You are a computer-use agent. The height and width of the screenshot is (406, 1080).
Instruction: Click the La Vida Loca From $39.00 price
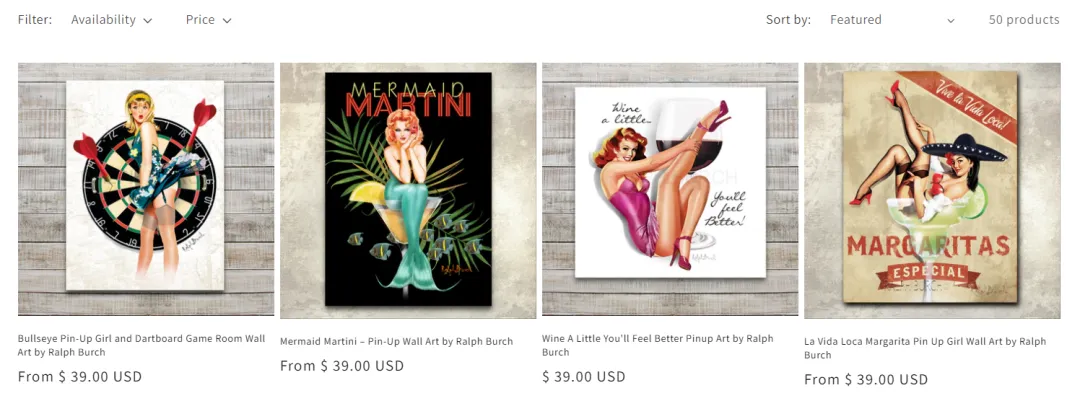pyautogui.click(x=866, y=379)
